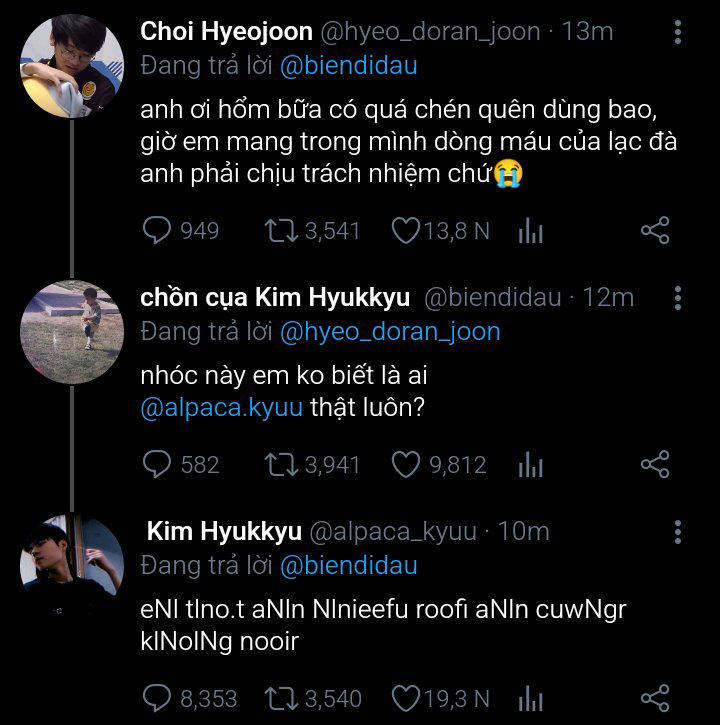
Task: Share Choi Hyeojoon's tweet
Action: (654, 231)
